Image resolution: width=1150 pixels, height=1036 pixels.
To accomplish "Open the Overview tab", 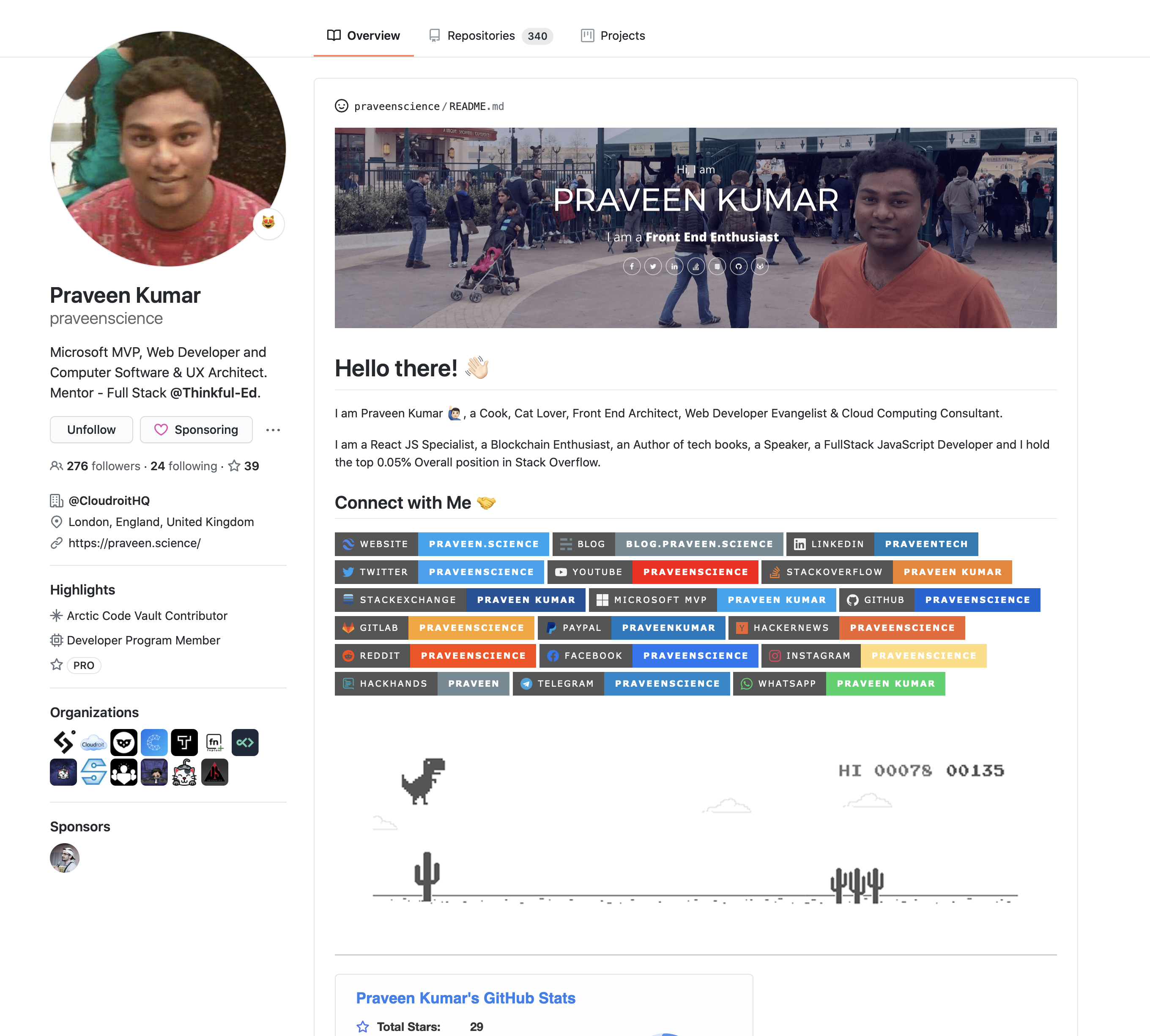I will coord(364,36).
